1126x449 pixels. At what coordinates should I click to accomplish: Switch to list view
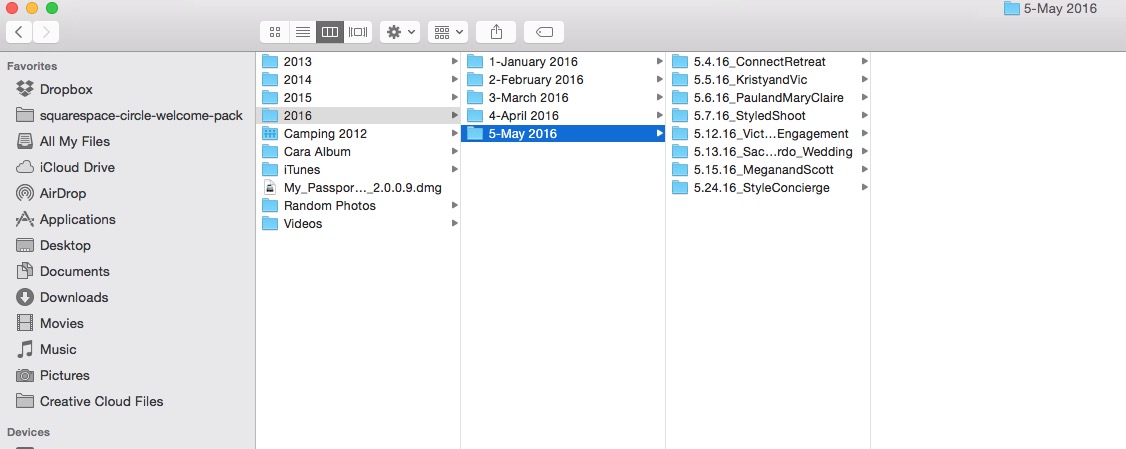[302, 32]
